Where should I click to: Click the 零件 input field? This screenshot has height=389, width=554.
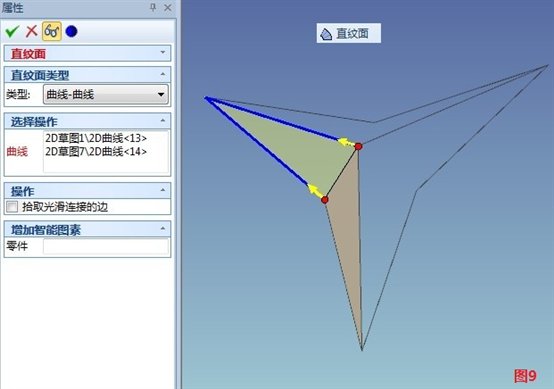pyautogui.click(x=106, y=246)
